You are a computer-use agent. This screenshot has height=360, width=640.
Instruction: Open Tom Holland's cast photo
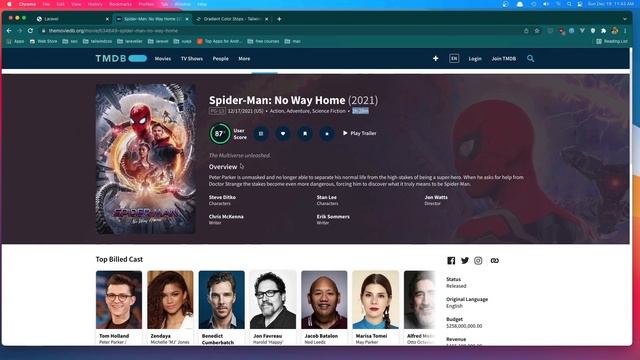click(119, 300)
